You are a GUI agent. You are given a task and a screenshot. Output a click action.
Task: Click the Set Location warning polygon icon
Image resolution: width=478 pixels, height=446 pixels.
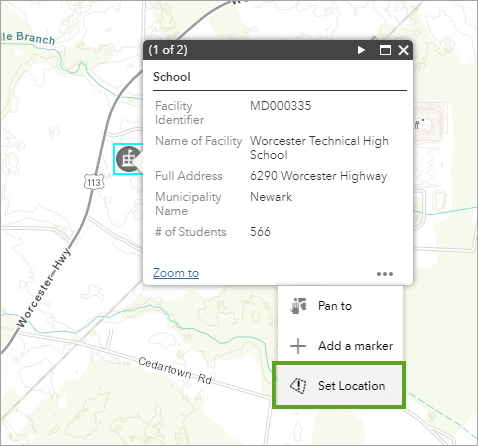click(298, 386)
